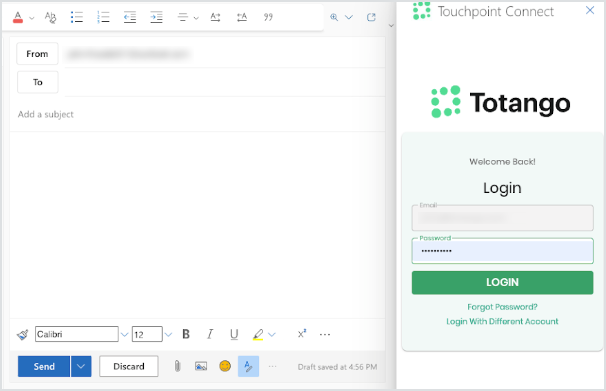Open Forgot Password link
This screenshot has height=391, width=606.
pyautogui.click(x=502, y=307)
